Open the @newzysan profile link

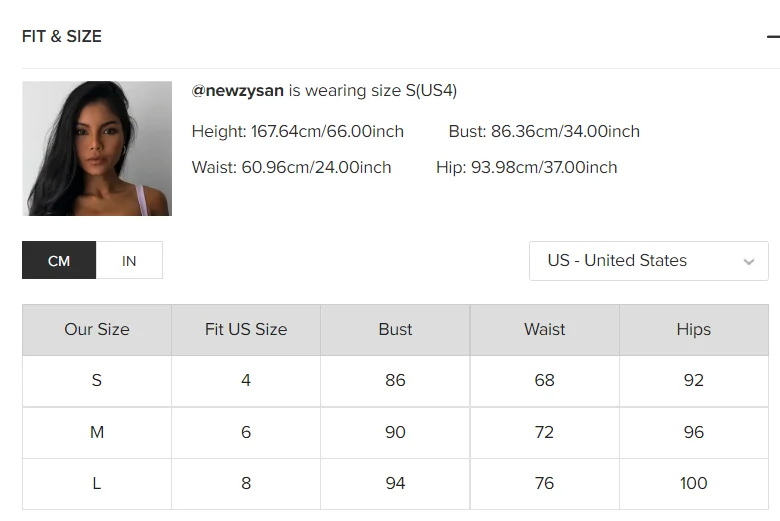point(238,91)
